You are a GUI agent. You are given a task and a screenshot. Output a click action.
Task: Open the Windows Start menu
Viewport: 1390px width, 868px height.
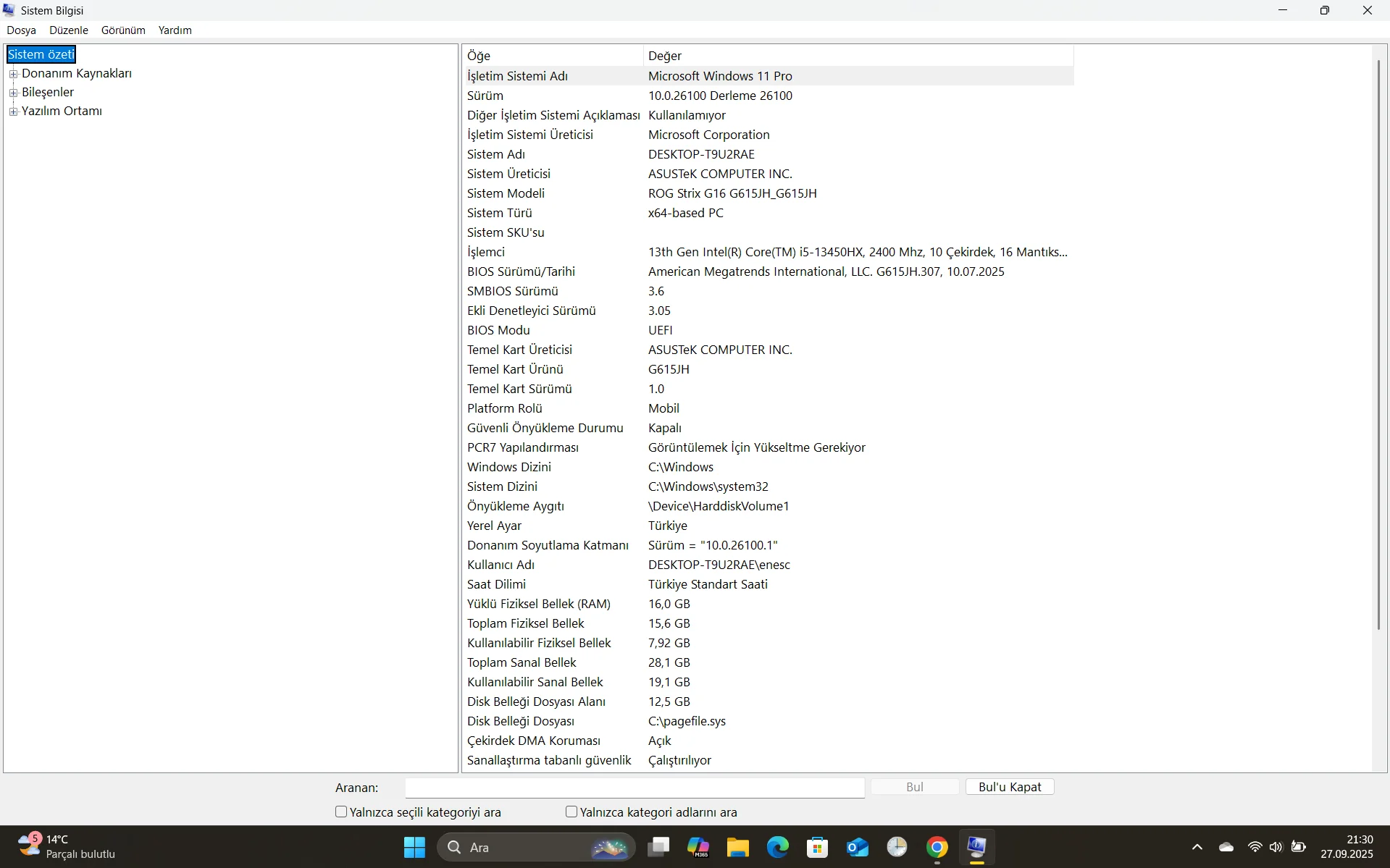click(414, 847)
